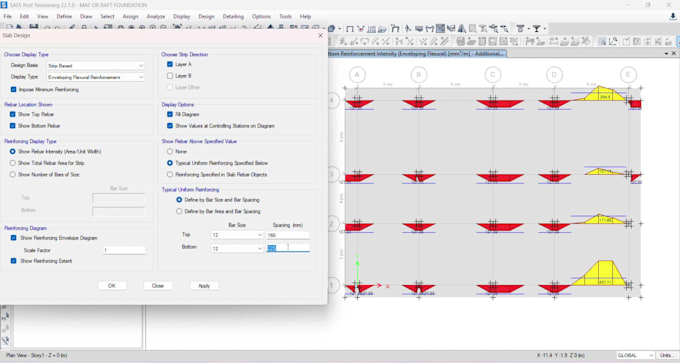The height and width of the screenshot is (363, 680).
Task: Click the column-chart style deformed shape icon
Action: (x=372, y=29)
